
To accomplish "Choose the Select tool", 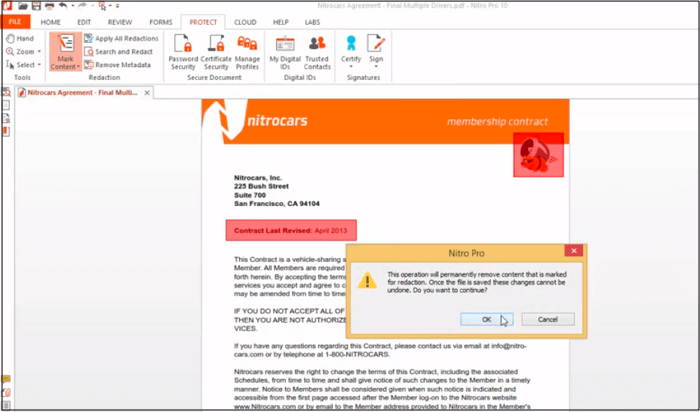I will coord(20,65).
